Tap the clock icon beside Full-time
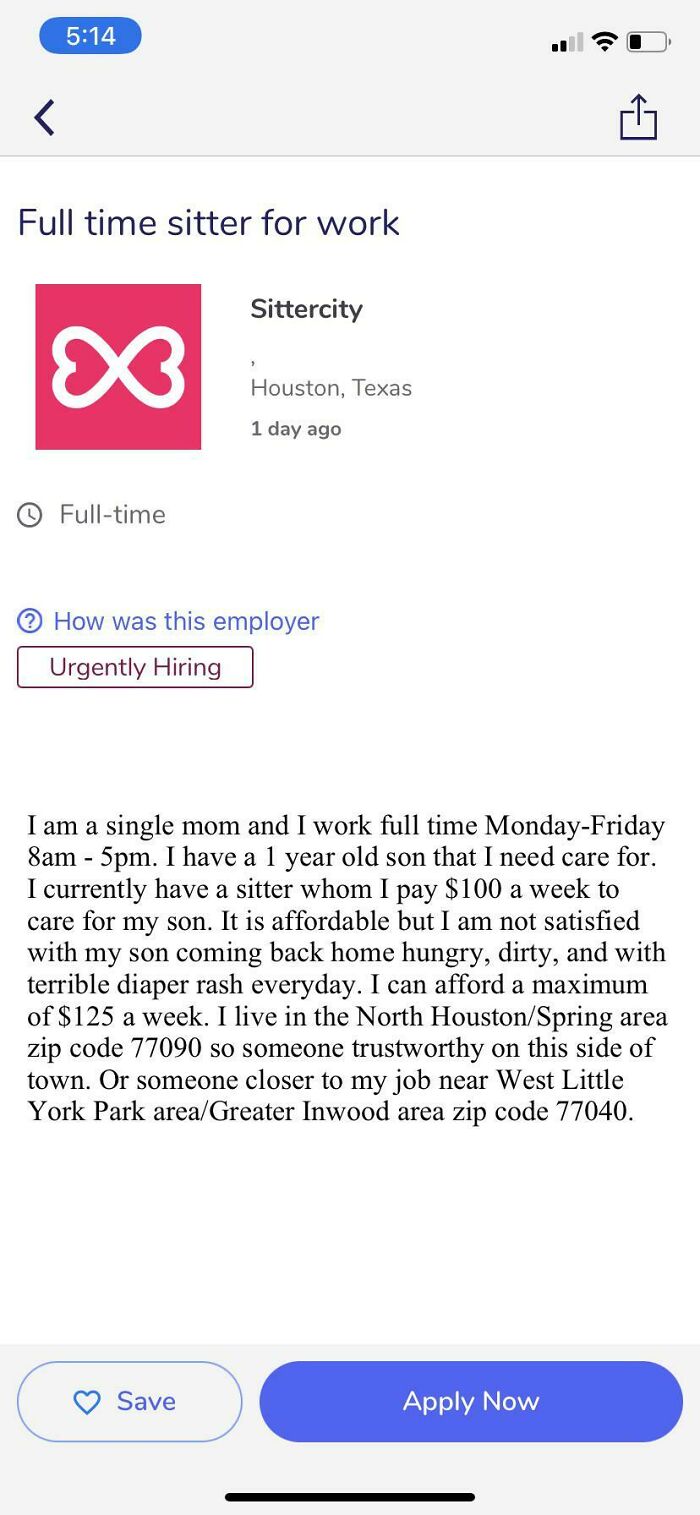 click(x=29, y=514)
